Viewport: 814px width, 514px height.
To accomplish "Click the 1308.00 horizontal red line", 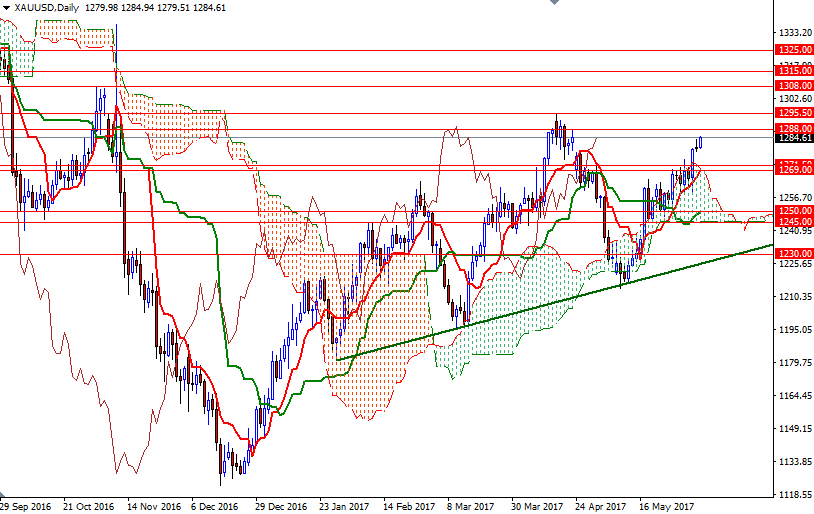I will pos(400,86).
